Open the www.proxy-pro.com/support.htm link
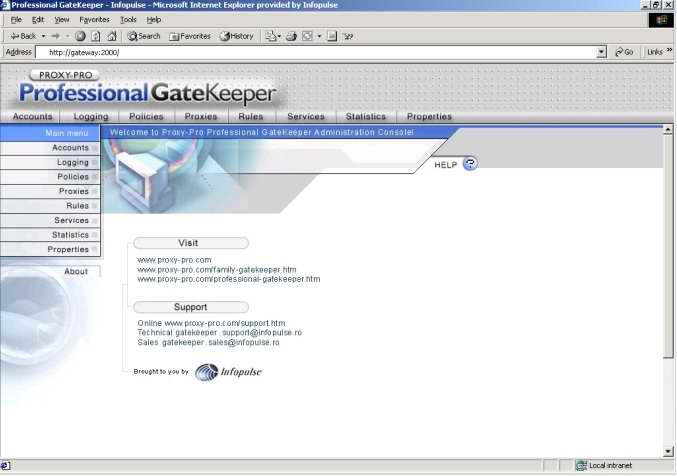677x476 pixels. (x=225, y=323)
